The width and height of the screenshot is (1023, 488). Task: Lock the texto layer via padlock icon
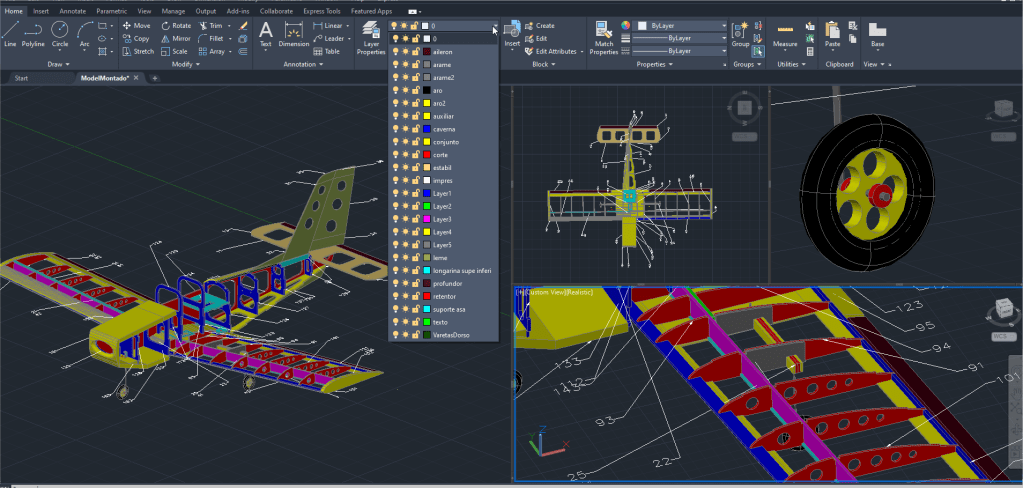point(415,322)
